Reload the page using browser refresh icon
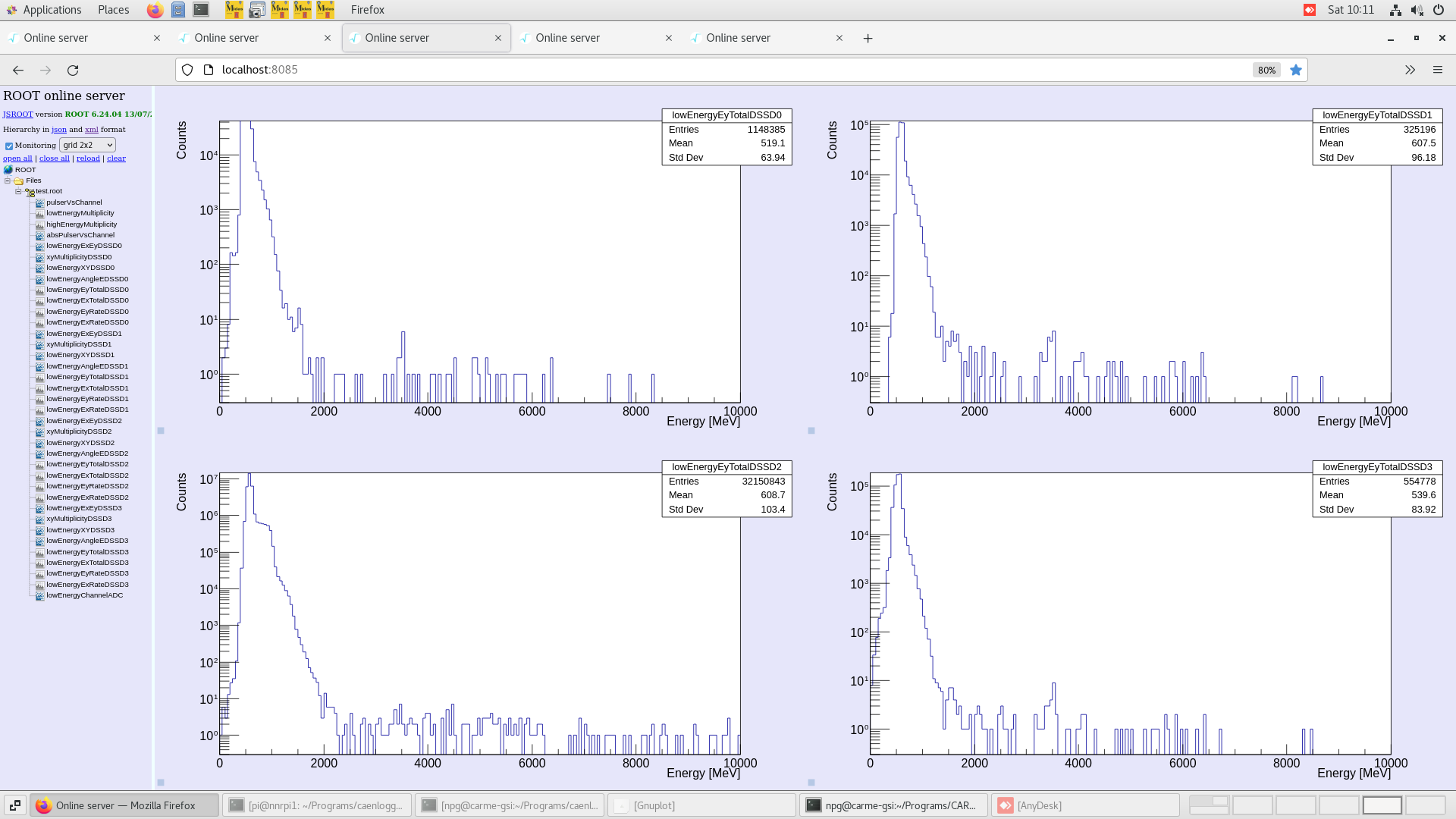The image size is (1456, 819). click(x=73, y=70)
